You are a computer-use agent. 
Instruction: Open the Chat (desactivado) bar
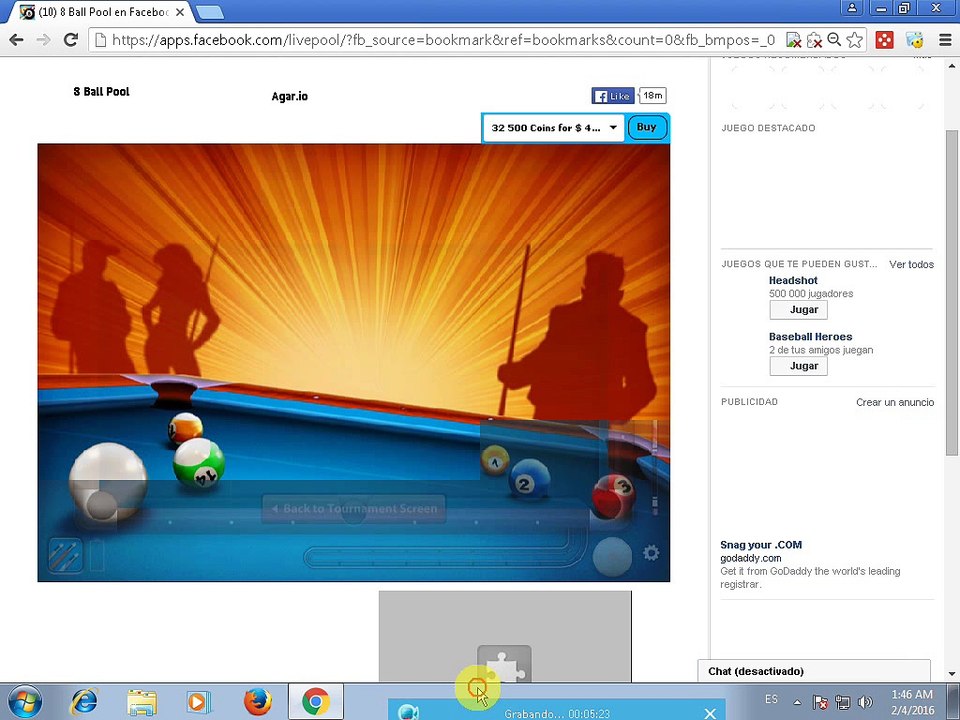pyautogui.click(x=814, y=672)
